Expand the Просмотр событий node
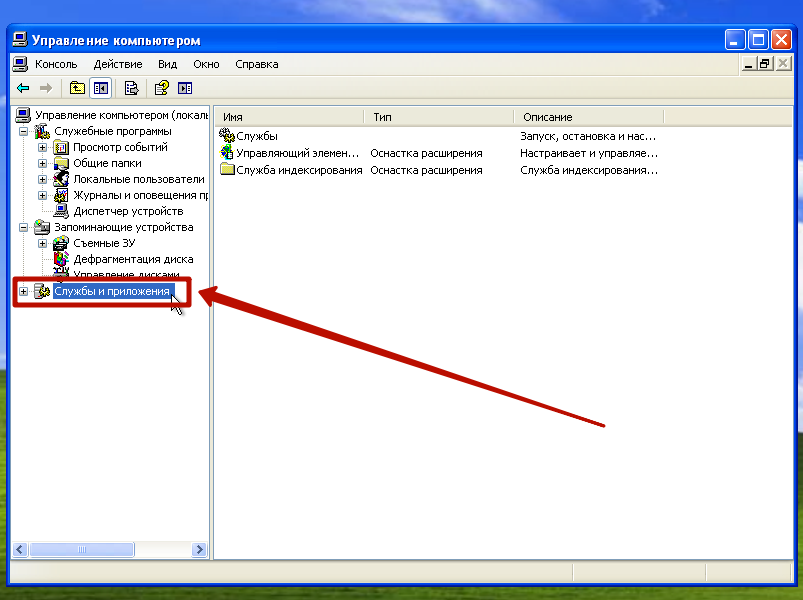This screenshot has width=803, height=600. click(42, 147)
